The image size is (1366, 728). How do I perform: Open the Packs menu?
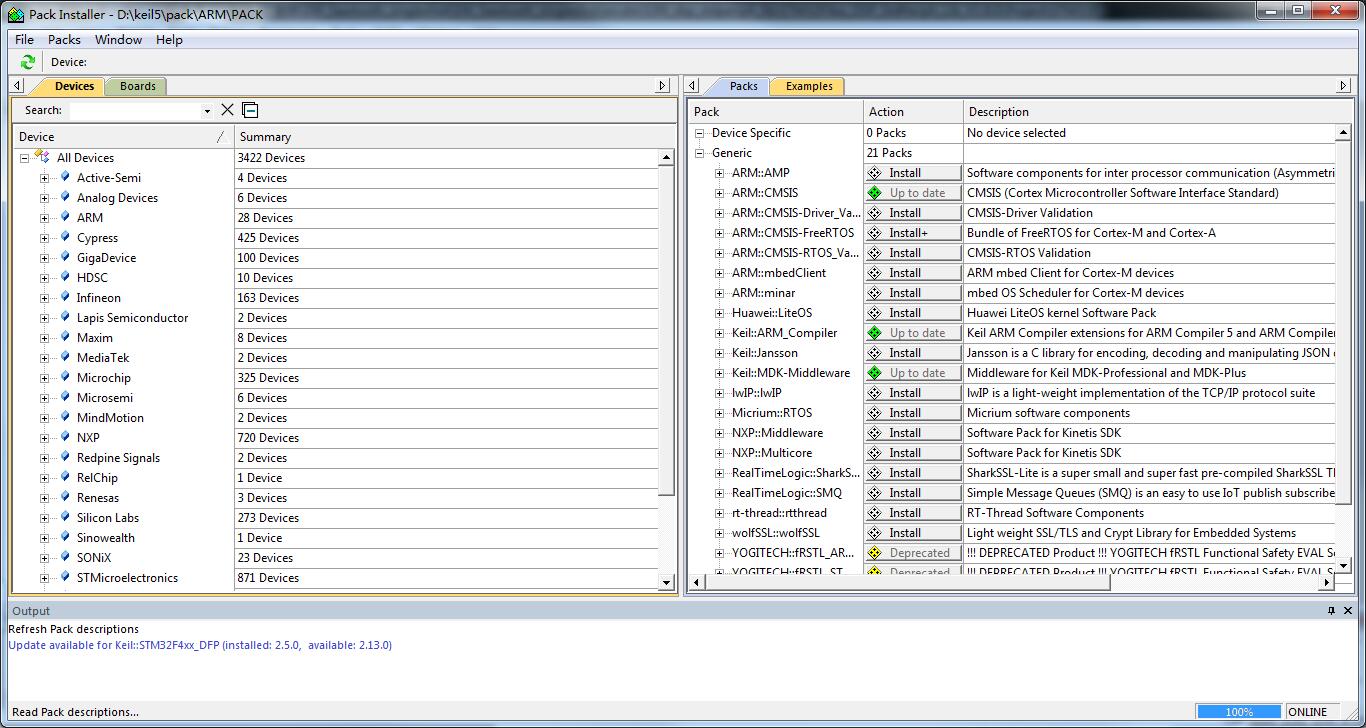64,40
